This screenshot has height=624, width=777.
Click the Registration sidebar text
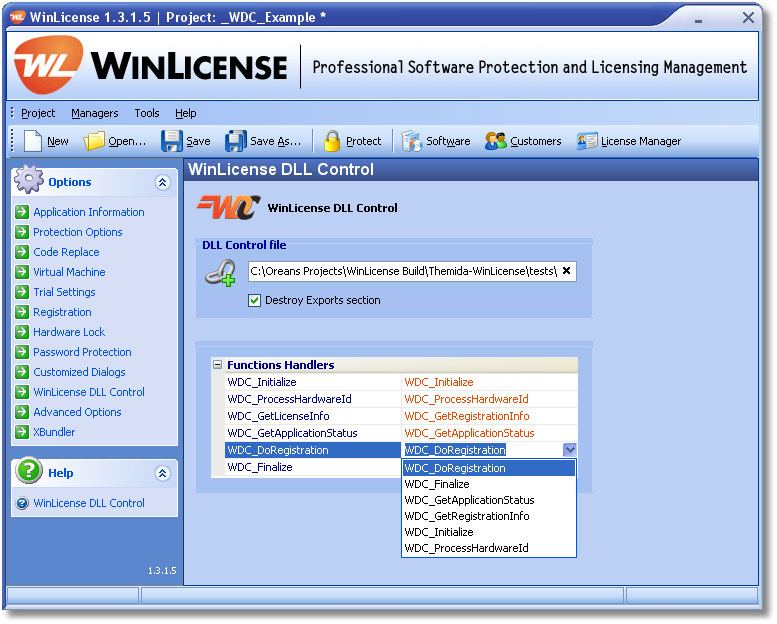[x=62, y=312]
